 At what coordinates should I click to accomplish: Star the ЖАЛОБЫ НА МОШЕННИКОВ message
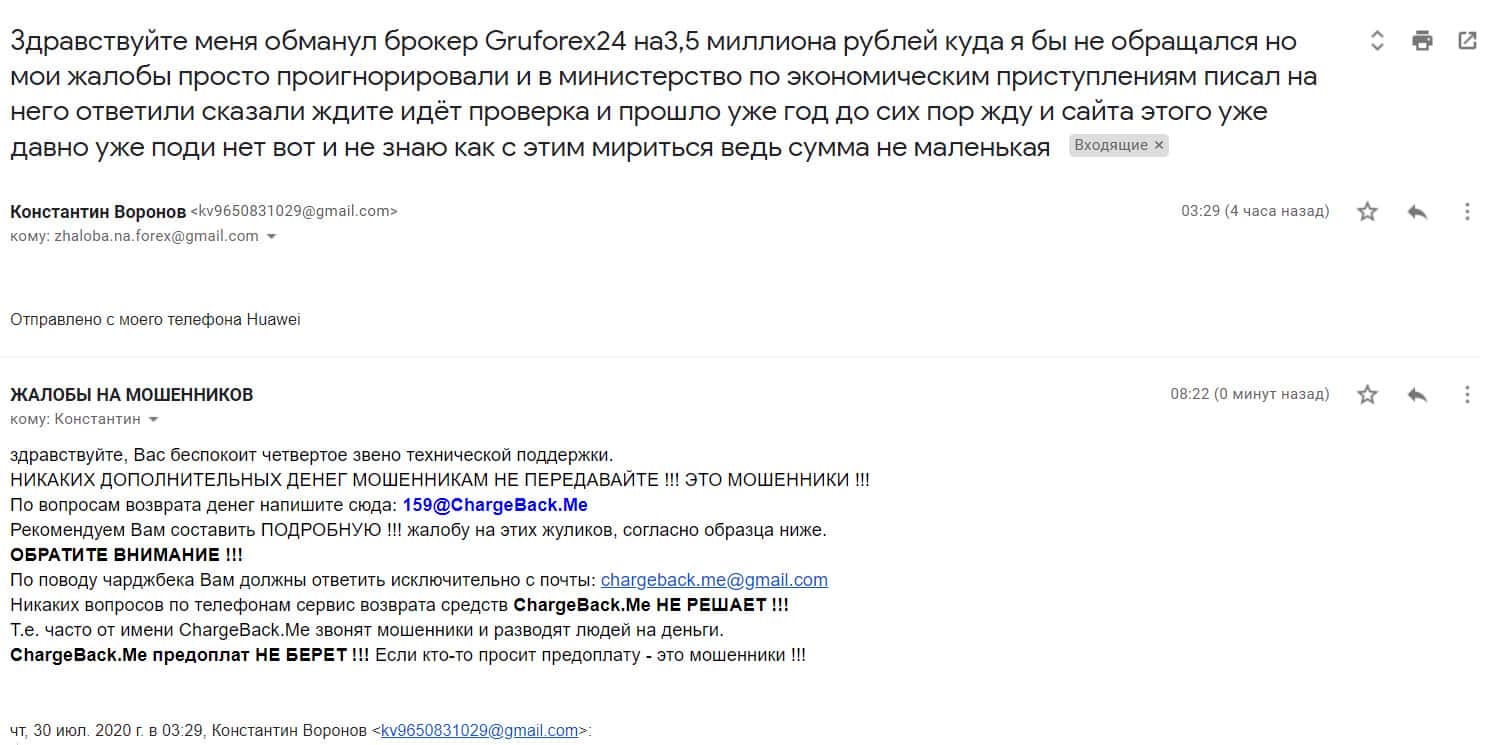pyautogui.click(x=1367, y=395)
